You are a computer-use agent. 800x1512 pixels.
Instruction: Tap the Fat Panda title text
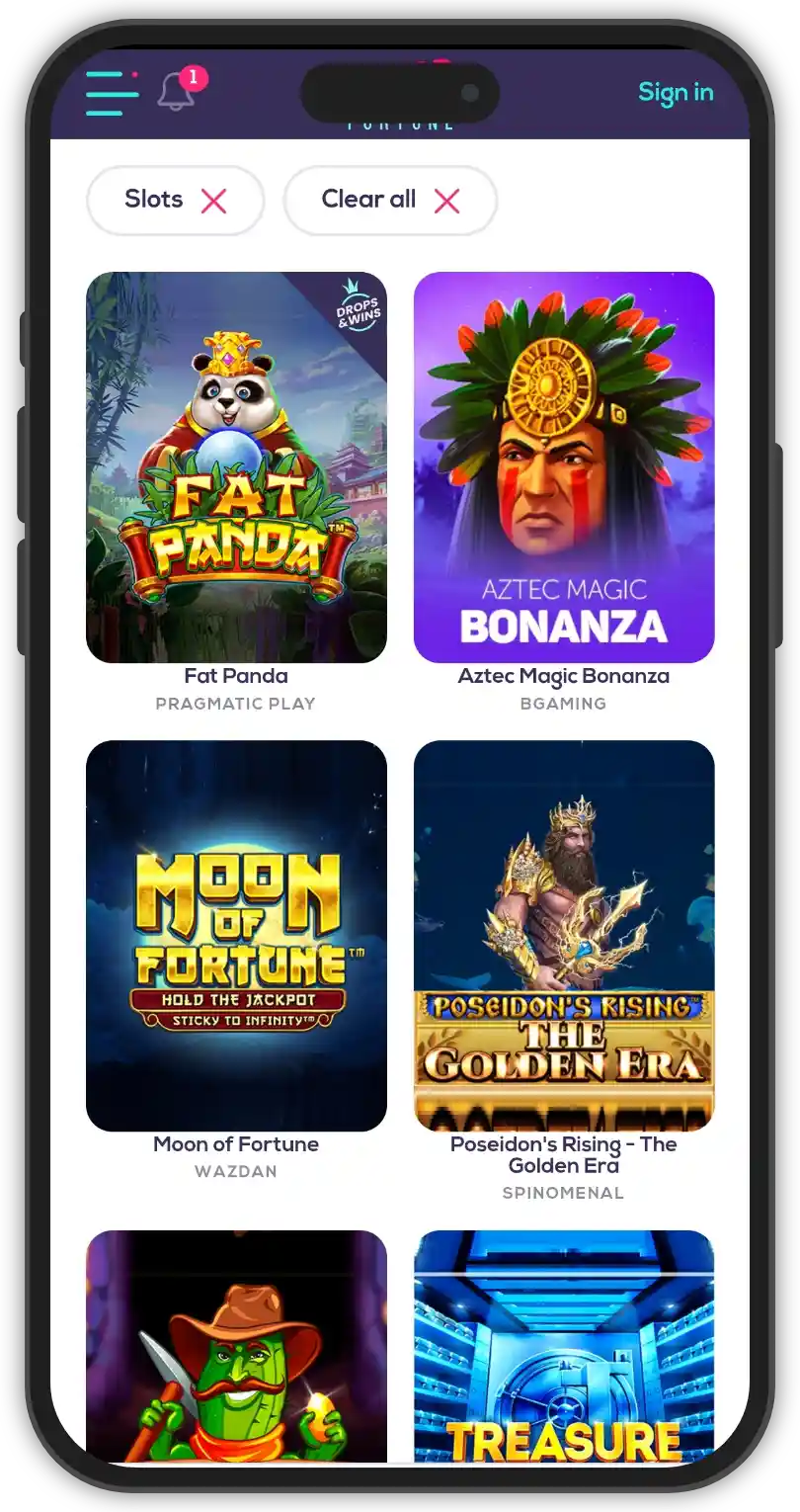[x=236, y=676]
